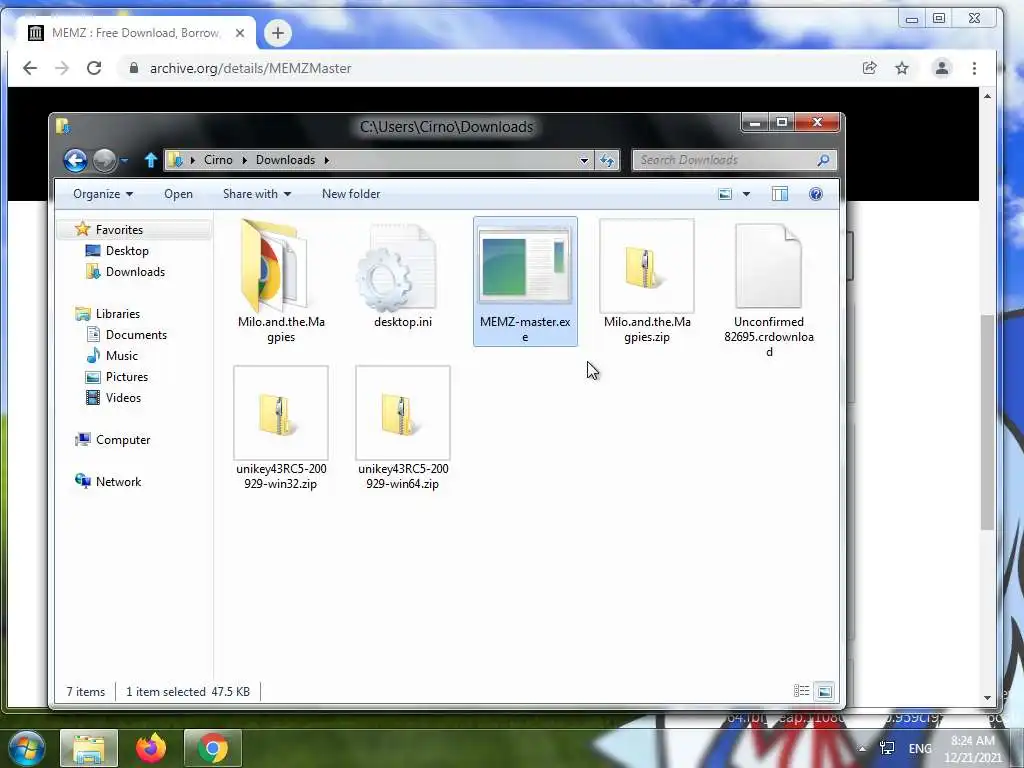Image resolution: width=1024 pixels, height=768 pixels.
Task: Select the MEMZ tab in Chrome
Action: pyautogui.click(x=135, y=33)
